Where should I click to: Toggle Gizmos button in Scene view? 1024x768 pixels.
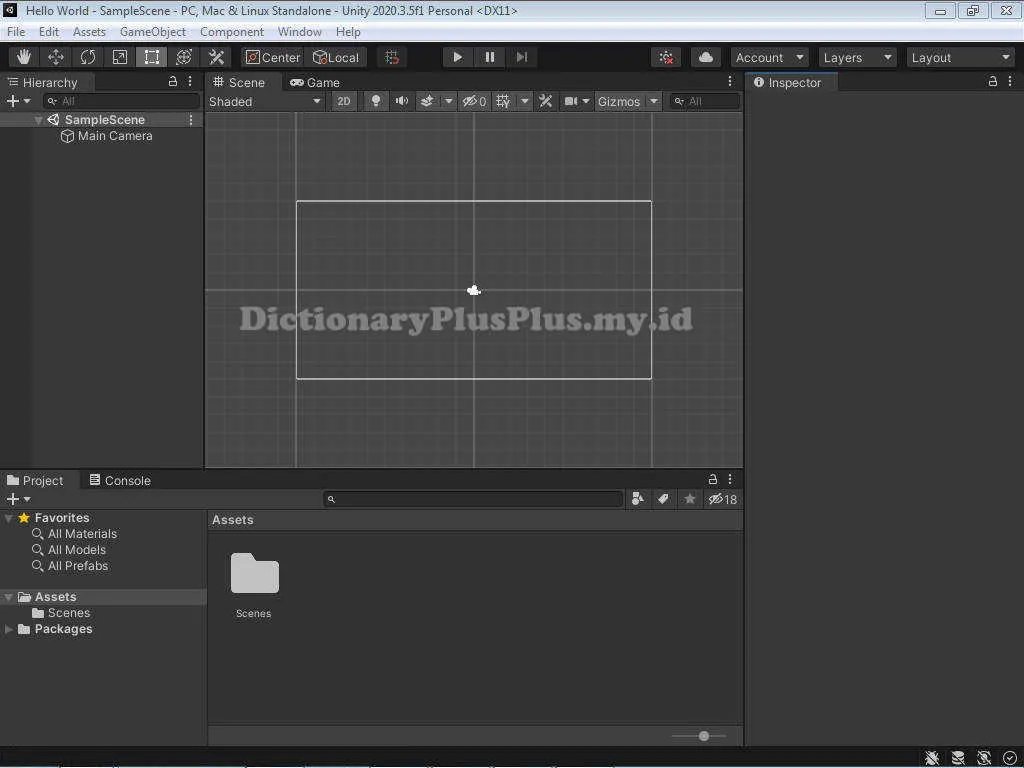click(619, 101)
